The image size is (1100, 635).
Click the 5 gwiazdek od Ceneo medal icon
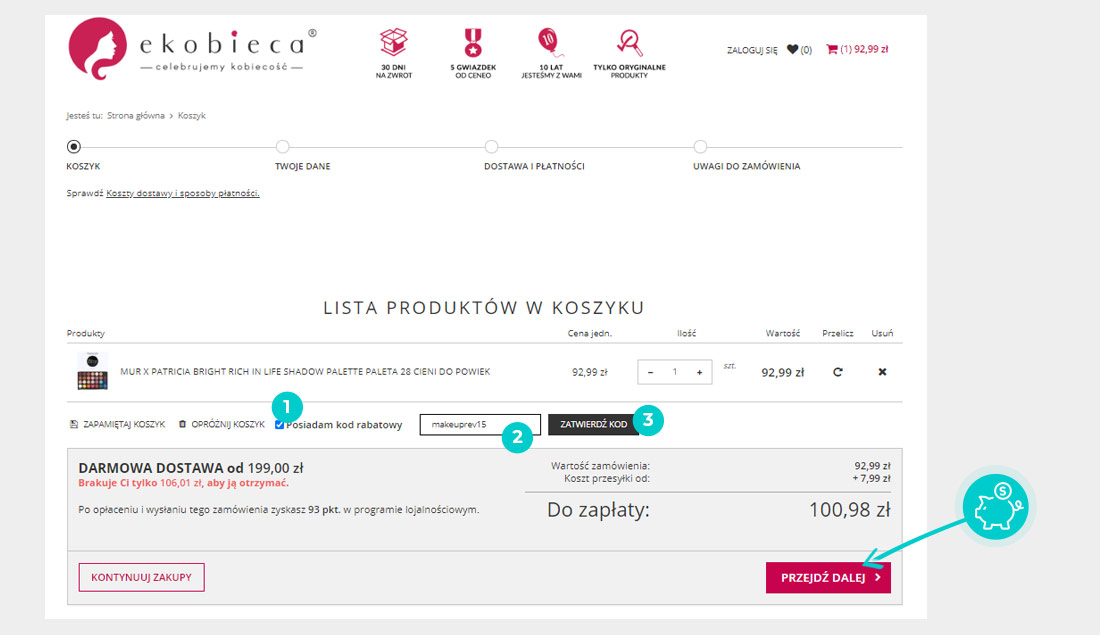pos(474,42)
